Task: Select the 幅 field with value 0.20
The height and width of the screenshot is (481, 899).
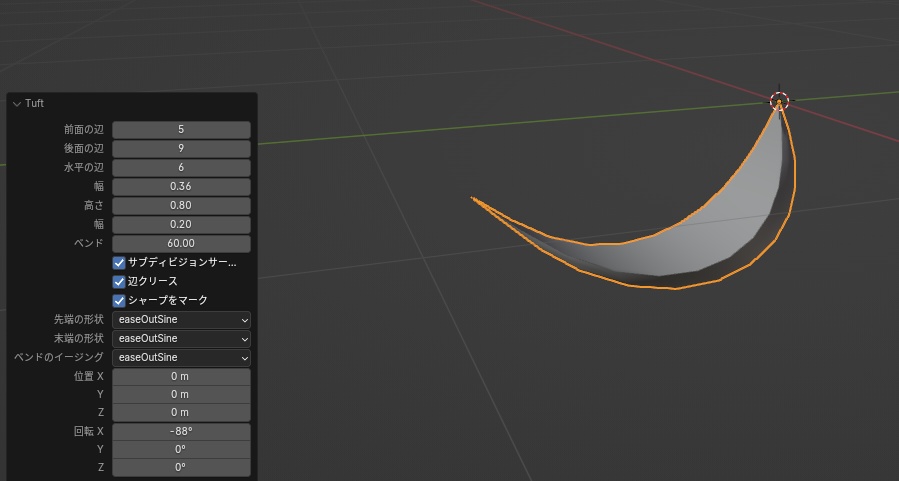Action: pos(181,224)
